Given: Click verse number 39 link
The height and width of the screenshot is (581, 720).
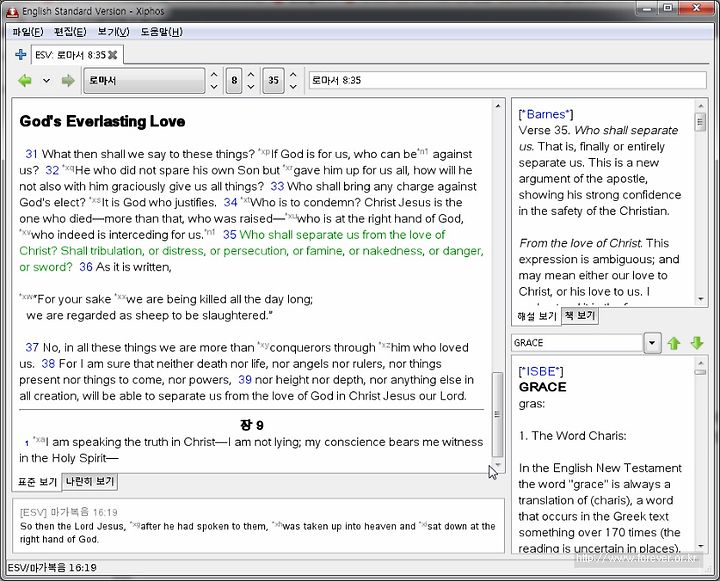Looking at the screenshot, I should coord(245,380).
